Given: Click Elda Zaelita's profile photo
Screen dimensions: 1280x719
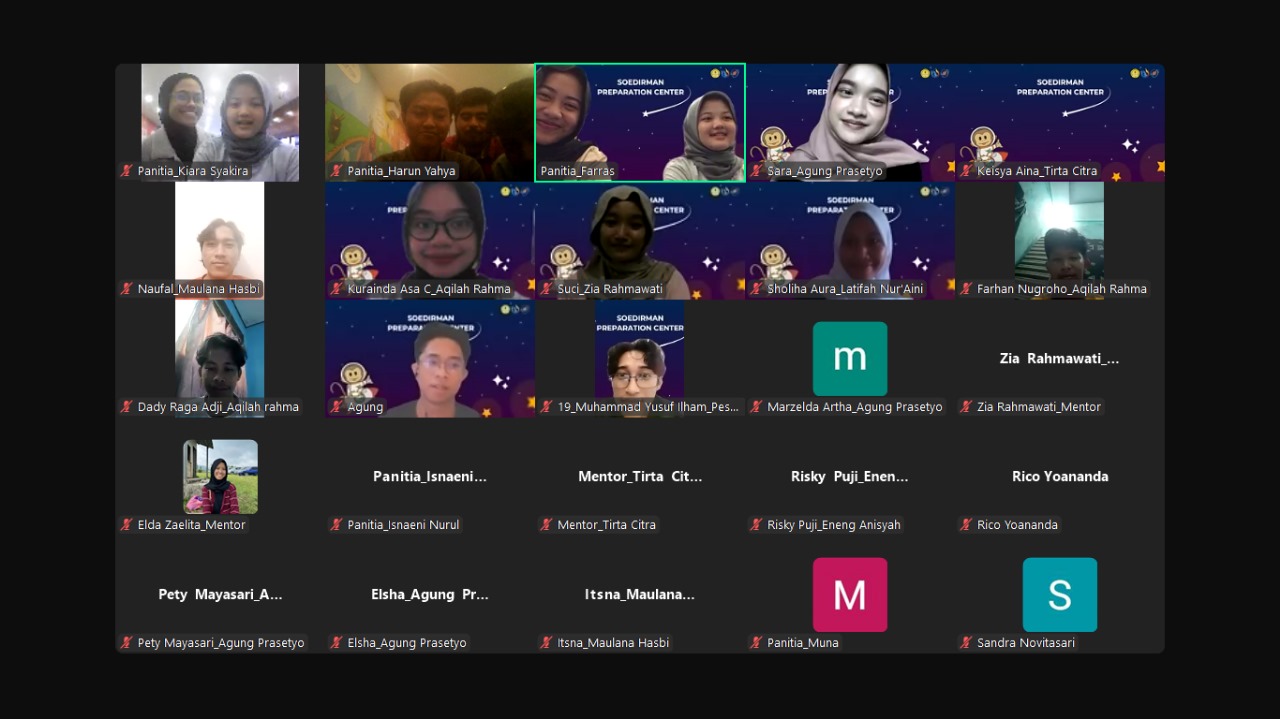Looking at the screenshot, I should tap(220, 476).
